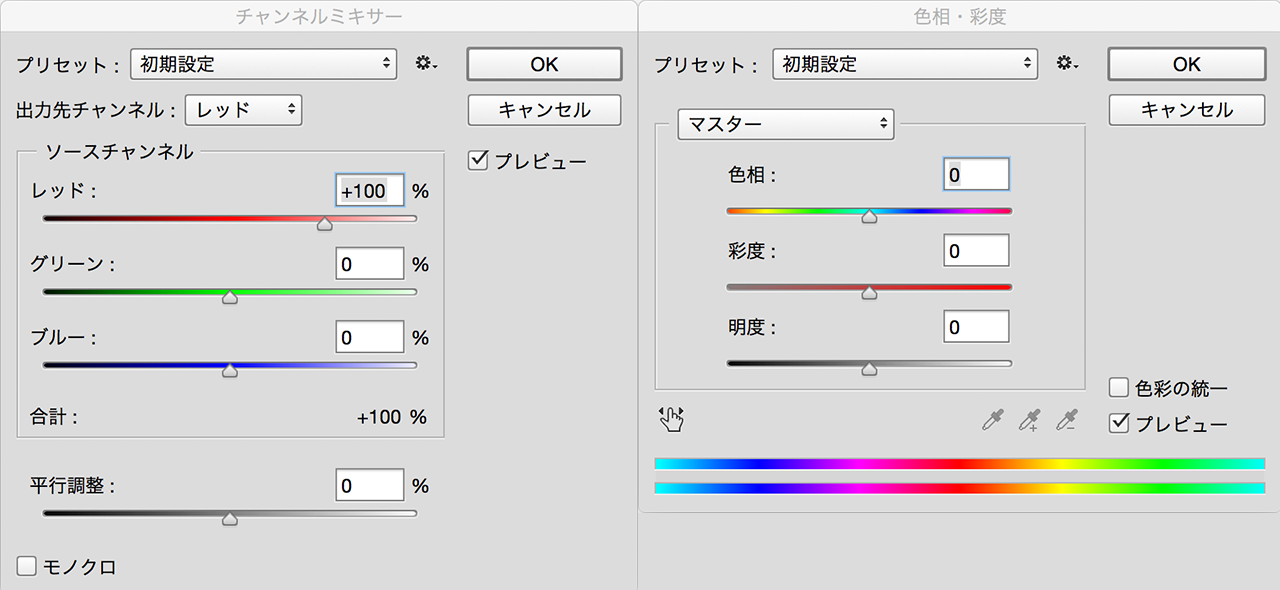
Task: Click キャンセル in the Hue/Saturation dialog
Action: pos(1186,110)
